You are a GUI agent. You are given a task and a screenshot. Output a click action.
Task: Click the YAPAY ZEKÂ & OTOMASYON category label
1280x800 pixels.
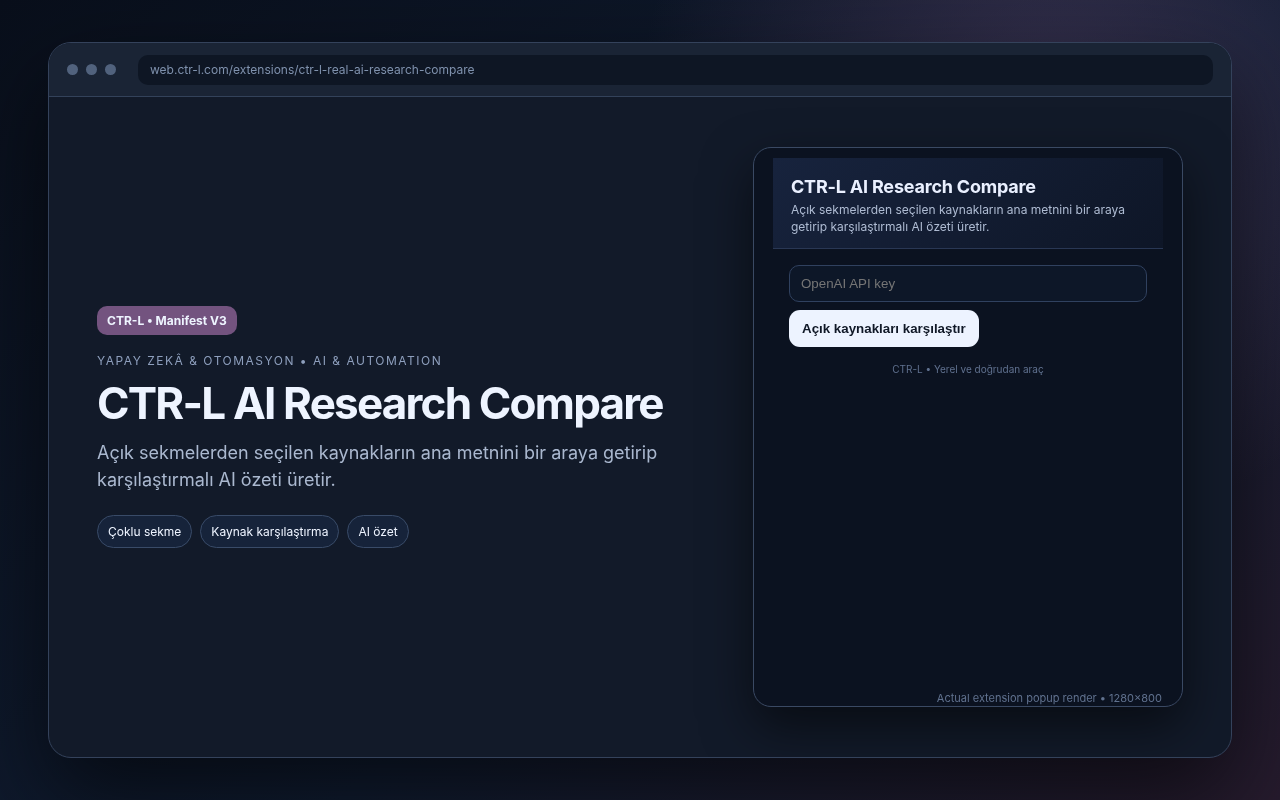tap(269, 361)
